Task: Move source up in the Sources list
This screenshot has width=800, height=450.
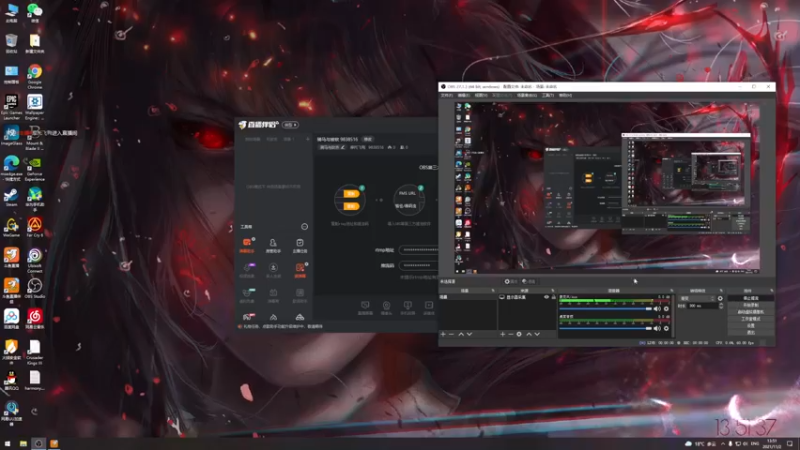Action: click(x=529, y=334)
